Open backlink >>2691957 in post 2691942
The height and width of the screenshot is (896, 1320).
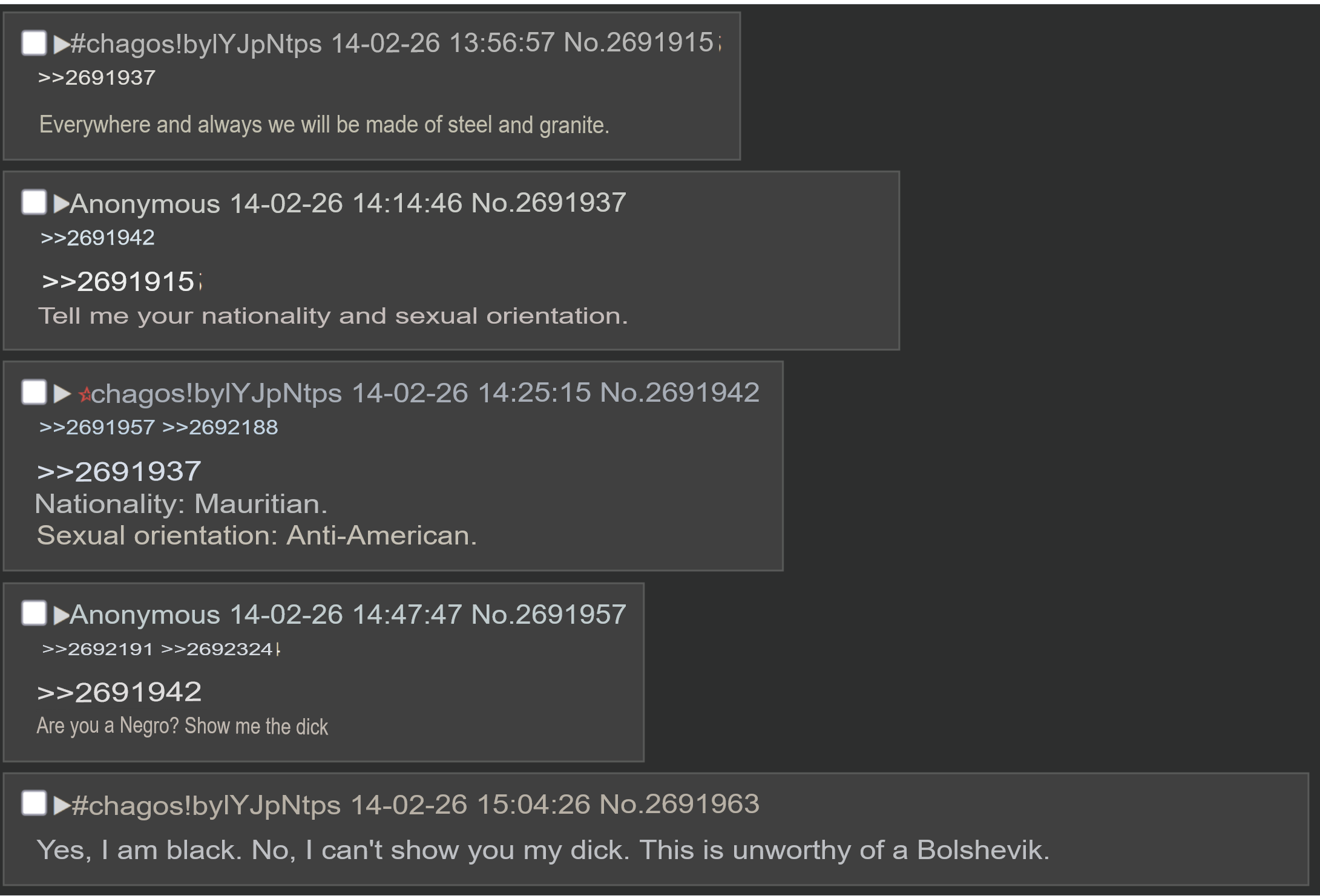pyautogui.click(x=97, y=428)
